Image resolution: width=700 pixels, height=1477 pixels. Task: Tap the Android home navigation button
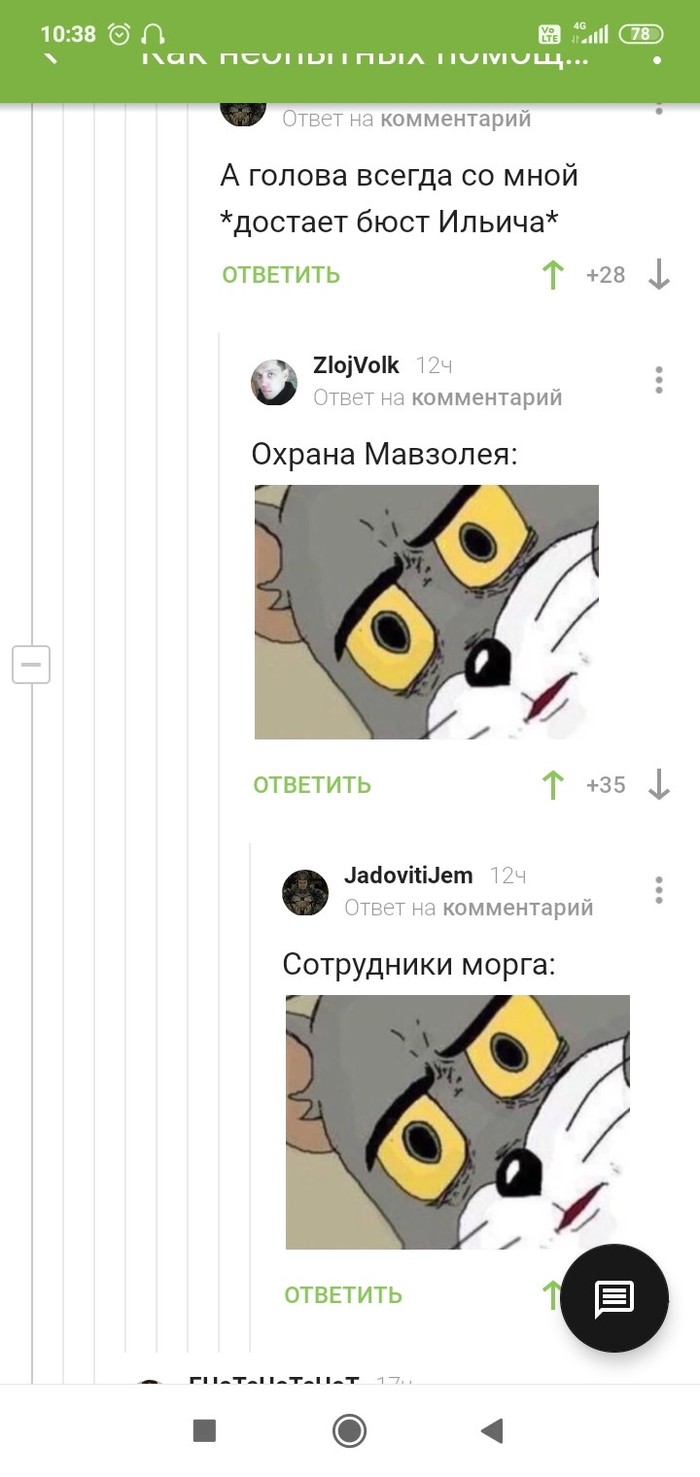pos(349,1431)
